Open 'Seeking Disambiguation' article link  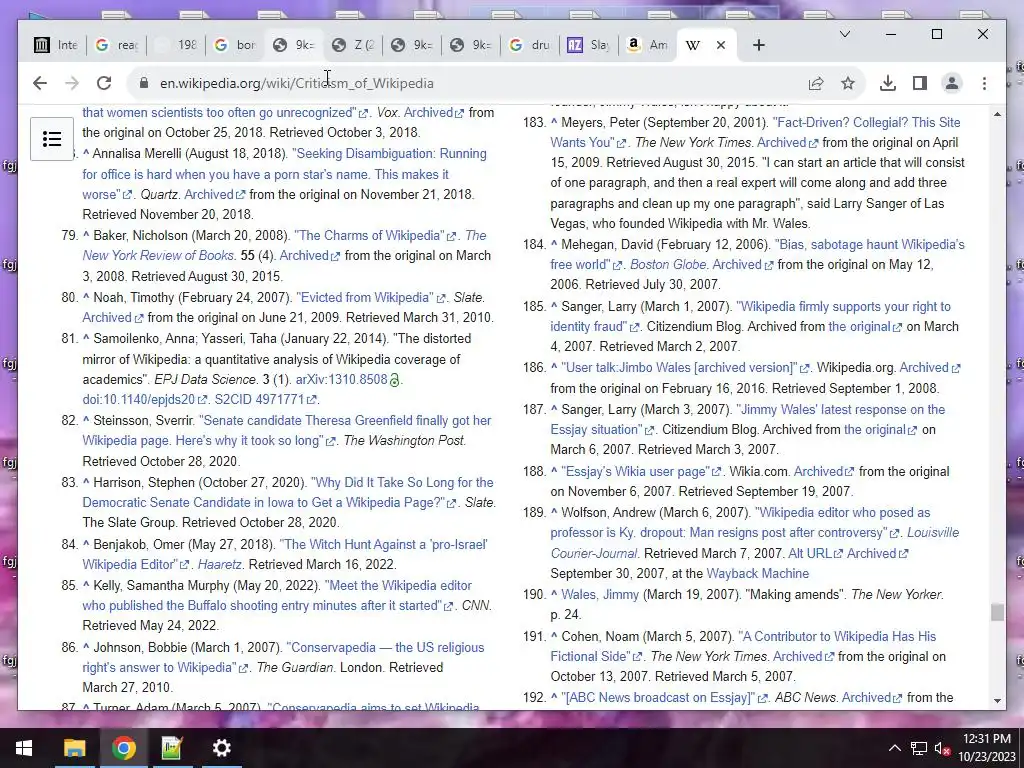284,174
